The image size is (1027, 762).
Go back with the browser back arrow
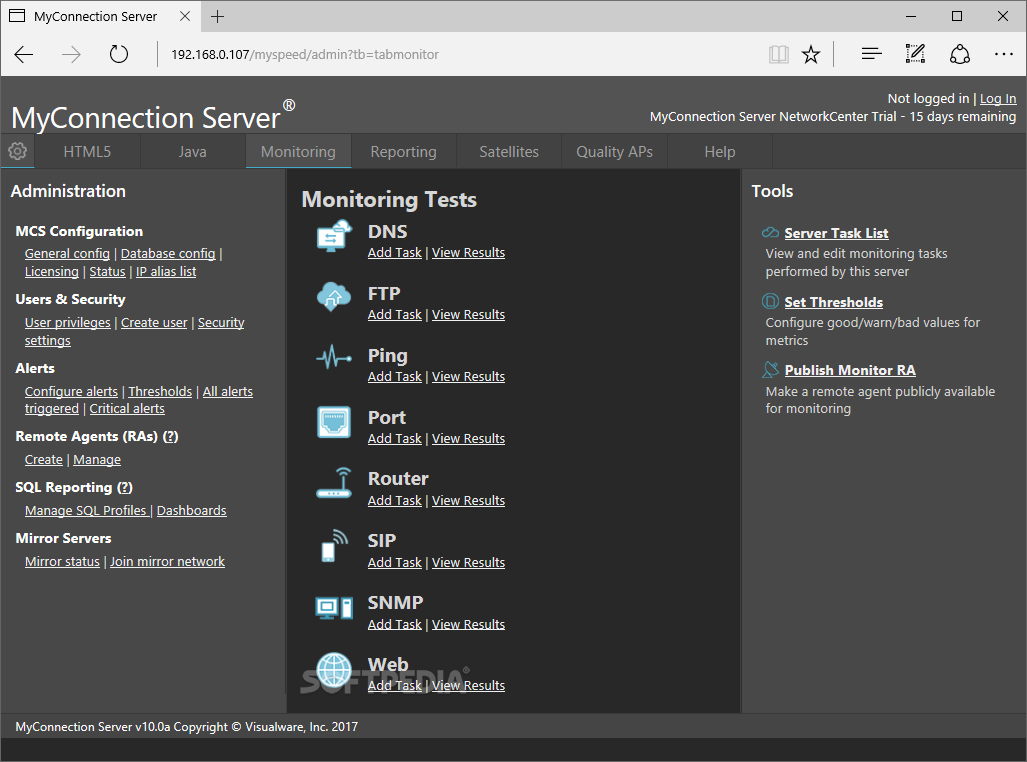(x=24, y=54)
